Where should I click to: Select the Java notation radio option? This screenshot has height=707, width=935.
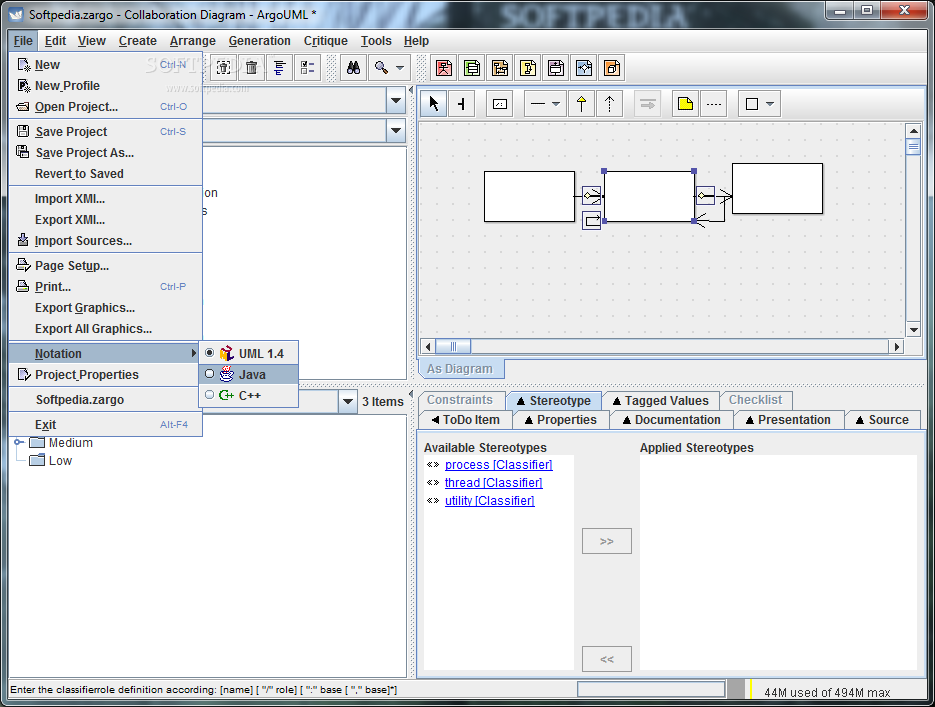click(x=209, y=374)
